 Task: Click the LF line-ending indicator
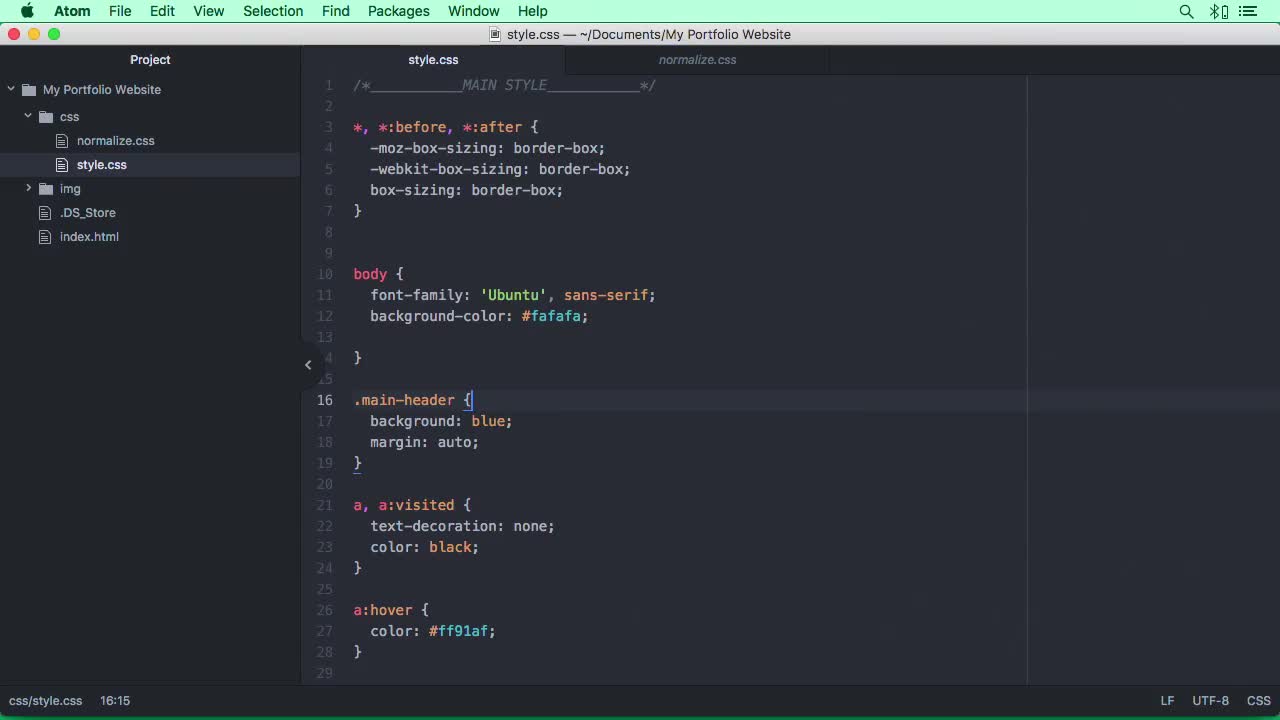[x=1167, y=700]
